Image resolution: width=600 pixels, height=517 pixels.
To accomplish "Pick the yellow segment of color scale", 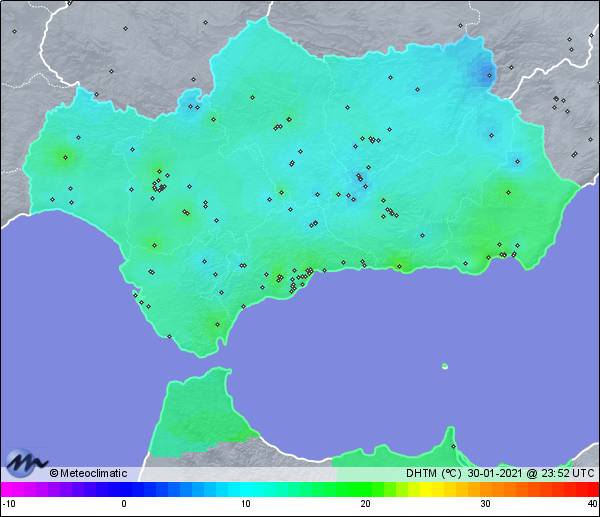I will point(425,489).
